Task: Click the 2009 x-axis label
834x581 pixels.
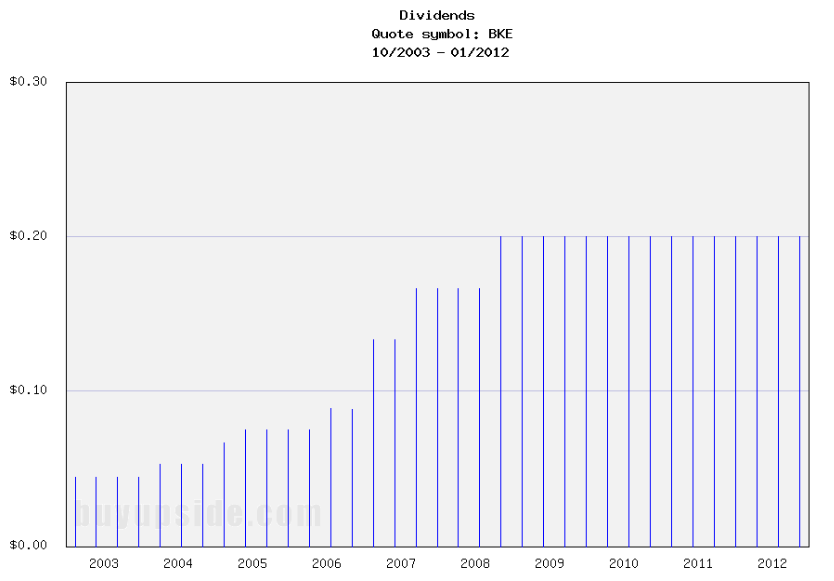Action: [549, 563]
